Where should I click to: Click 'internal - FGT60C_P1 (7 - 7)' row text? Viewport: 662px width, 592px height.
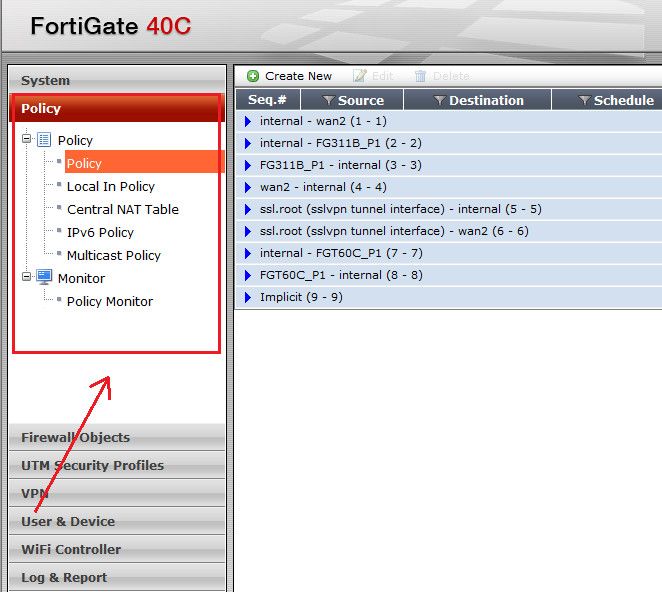(x=341, y=253)
